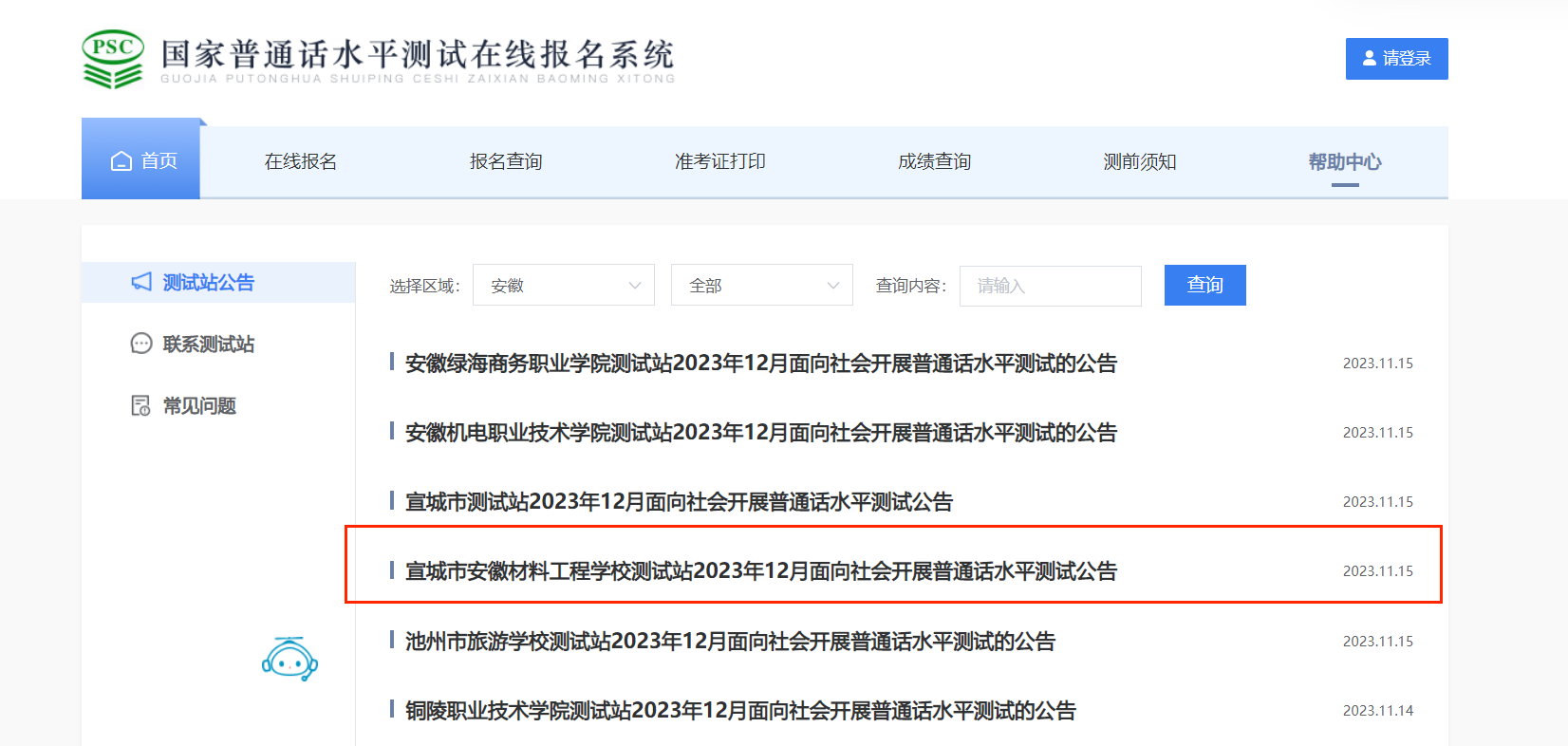Screen dimensions: 1568x746
Task: Open the 全部 city dropdown
Action: tap(762, 285)
